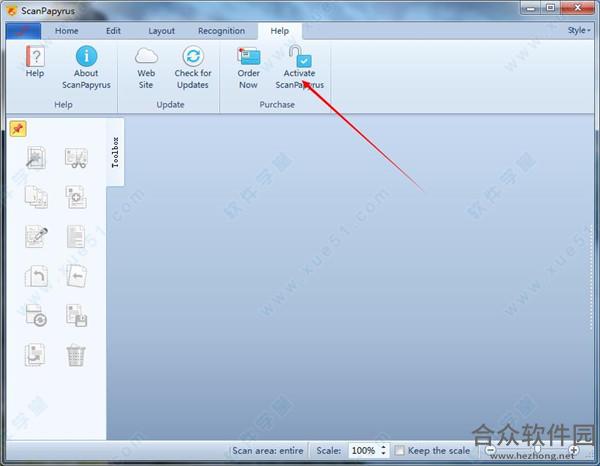Click the zoom out minus button

[x=491, y=450]
